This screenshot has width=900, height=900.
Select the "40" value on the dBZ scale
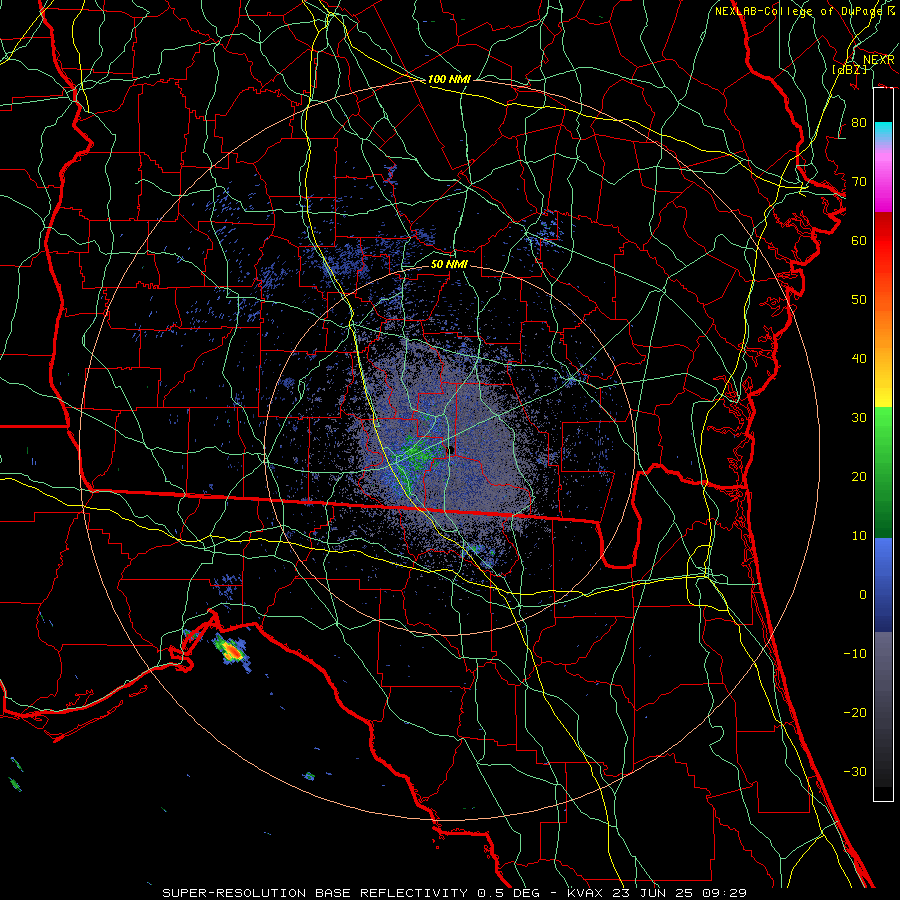pos(859,359)
